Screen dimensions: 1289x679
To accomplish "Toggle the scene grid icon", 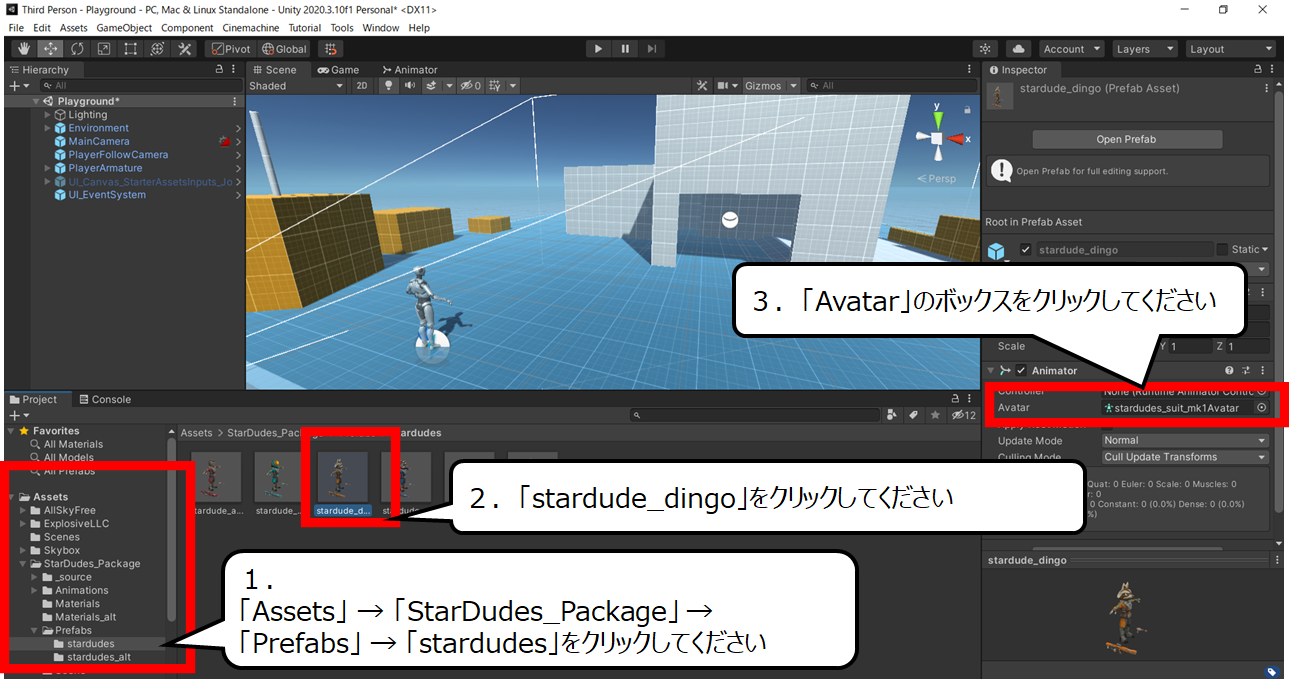I will (494, 86).
